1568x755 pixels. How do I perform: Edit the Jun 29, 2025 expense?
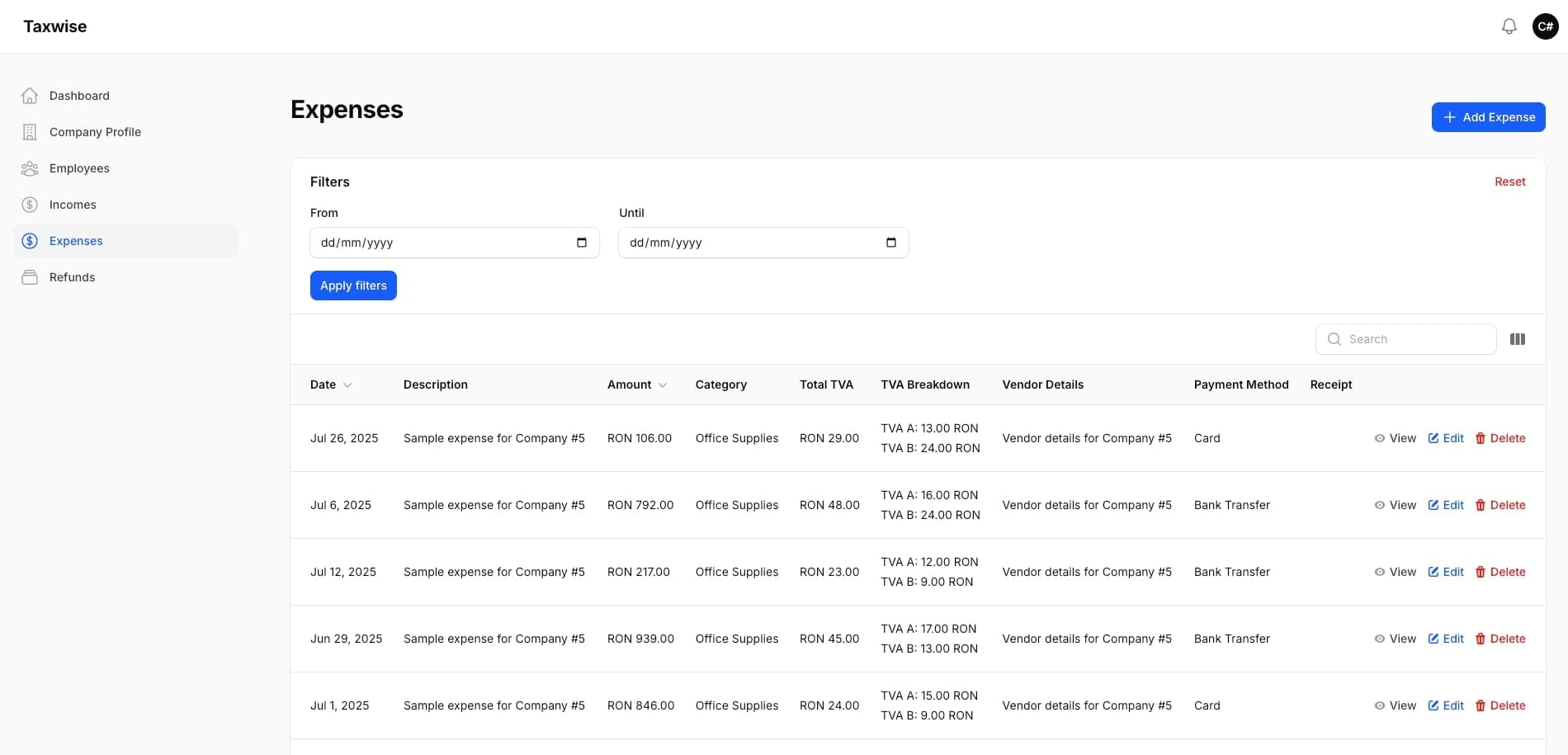tap(1446, 639)
